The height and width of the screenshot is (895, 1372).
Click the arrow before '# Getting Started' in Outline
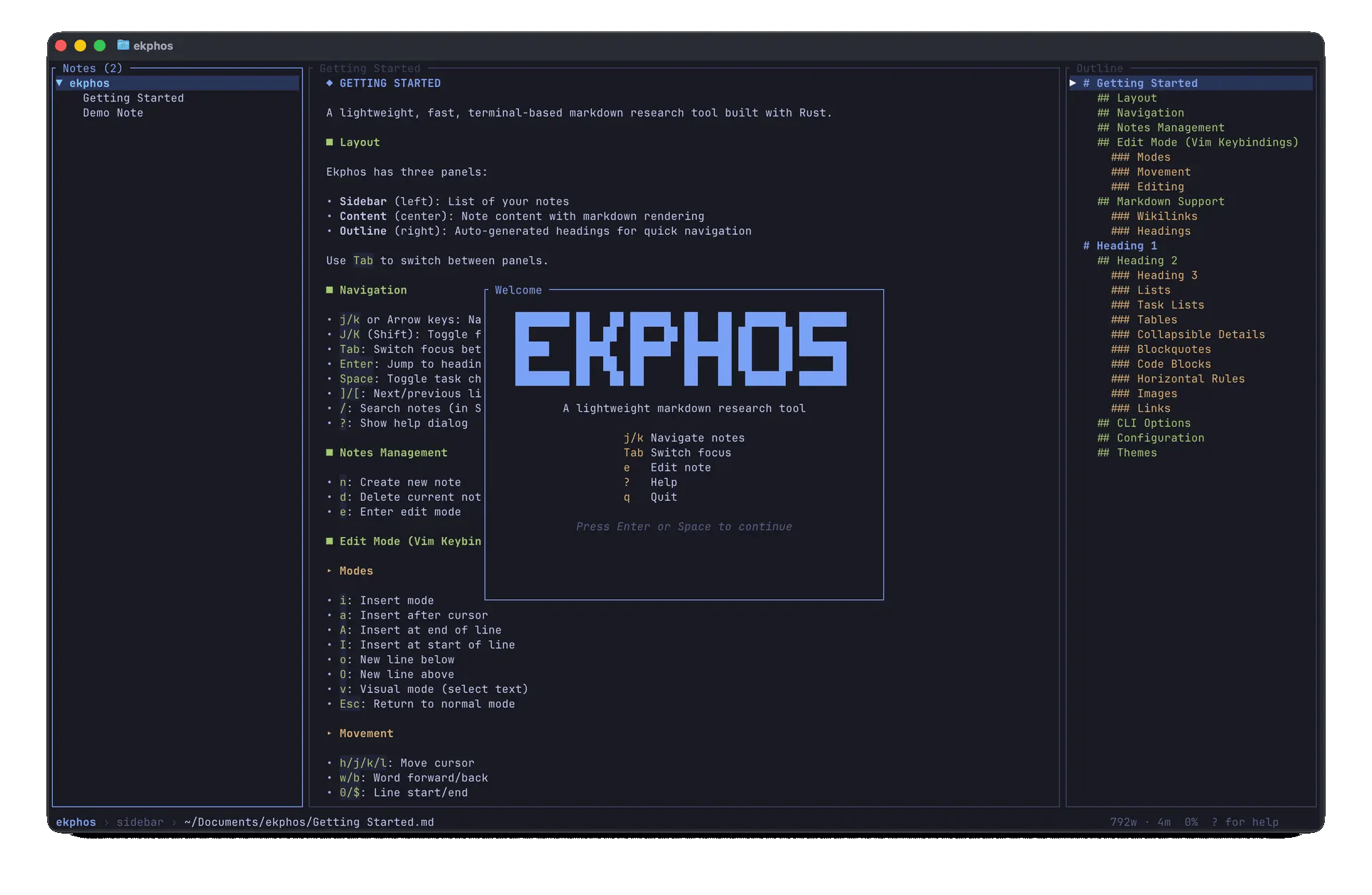click(x=1074, y=83)
